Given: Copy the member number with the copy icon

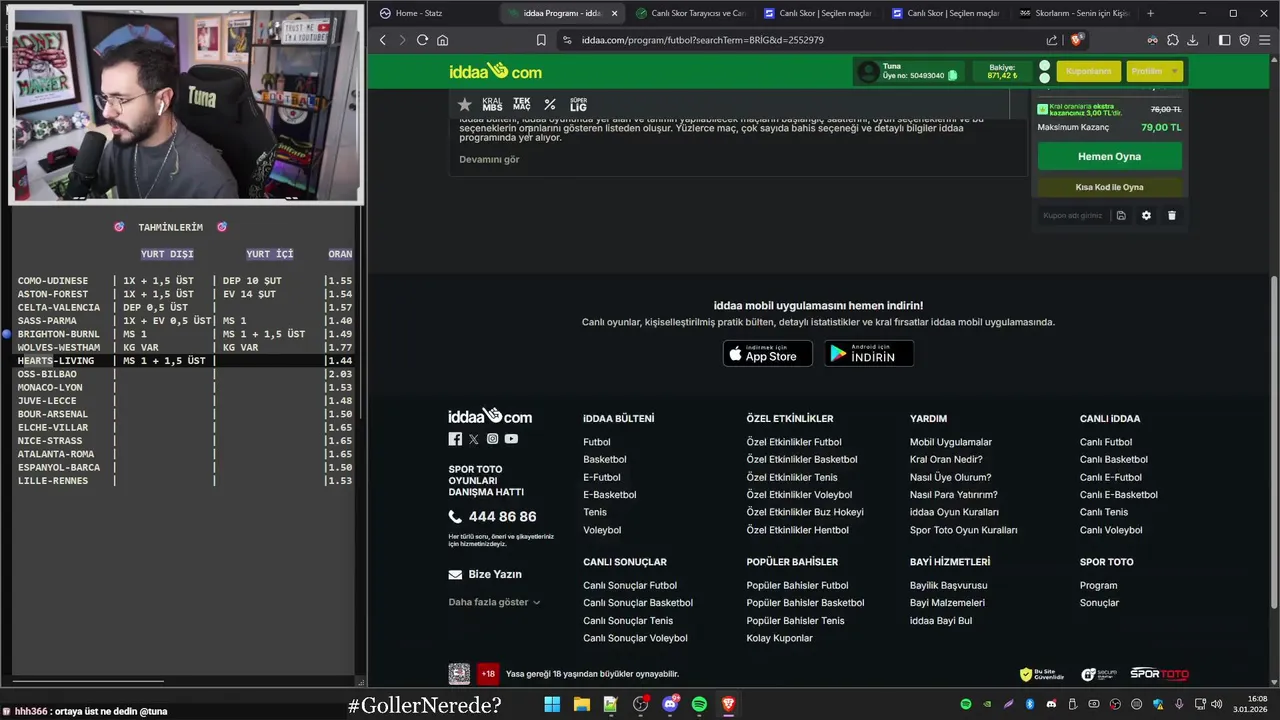Looking at the screenshot, I should click(952, 76).
